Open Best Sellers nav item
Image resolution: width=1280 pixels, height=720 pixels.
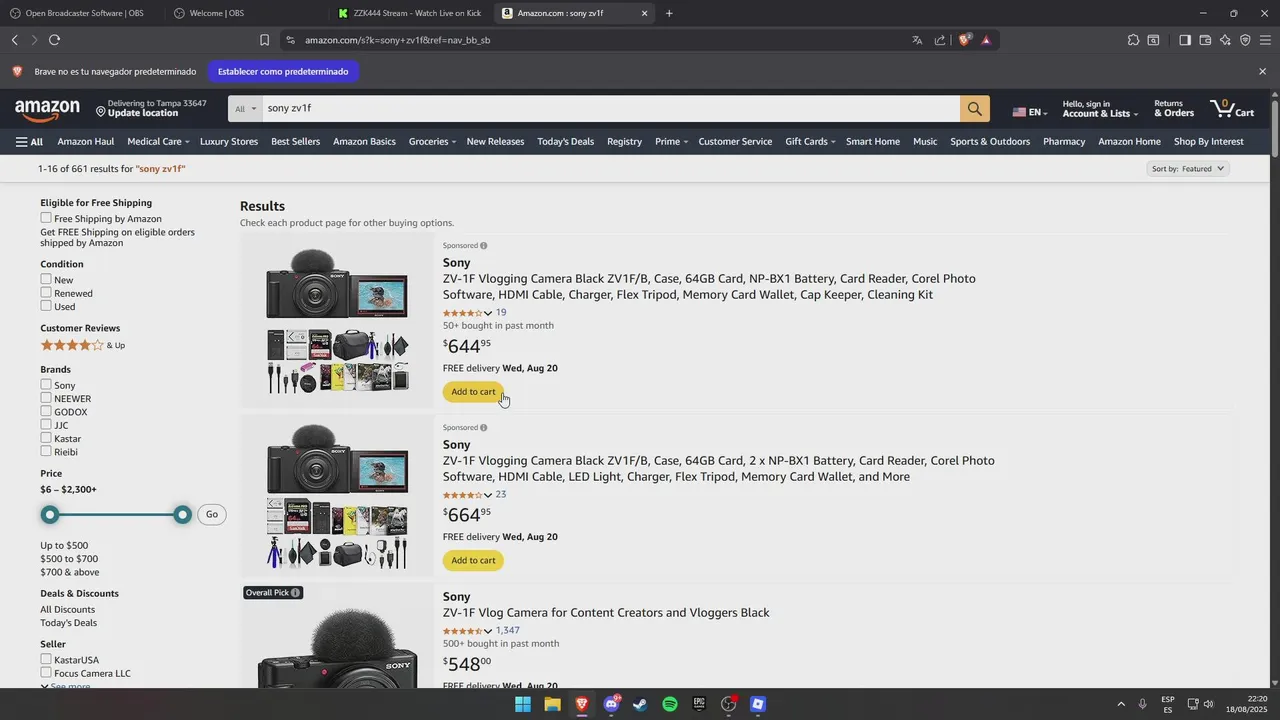(295, 142)
